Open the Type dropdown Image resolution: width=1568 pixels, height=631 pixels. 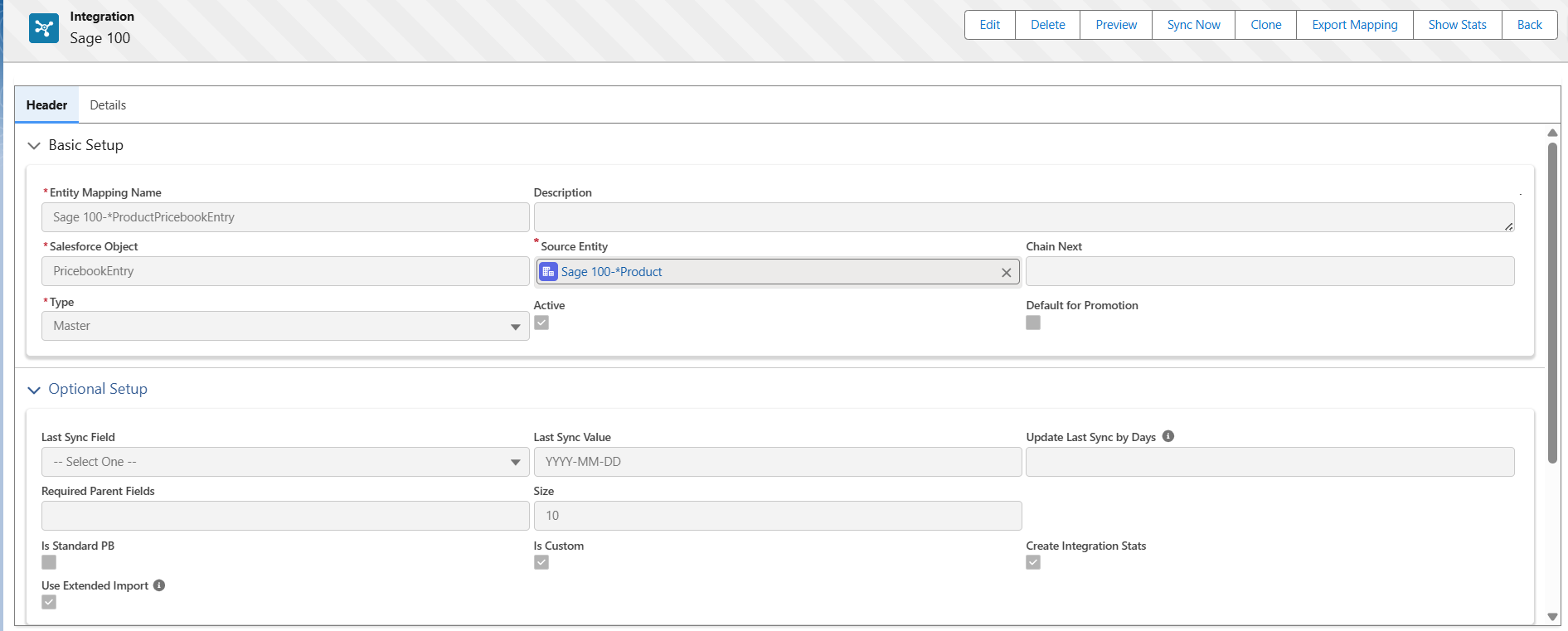(x=284, y=326)
